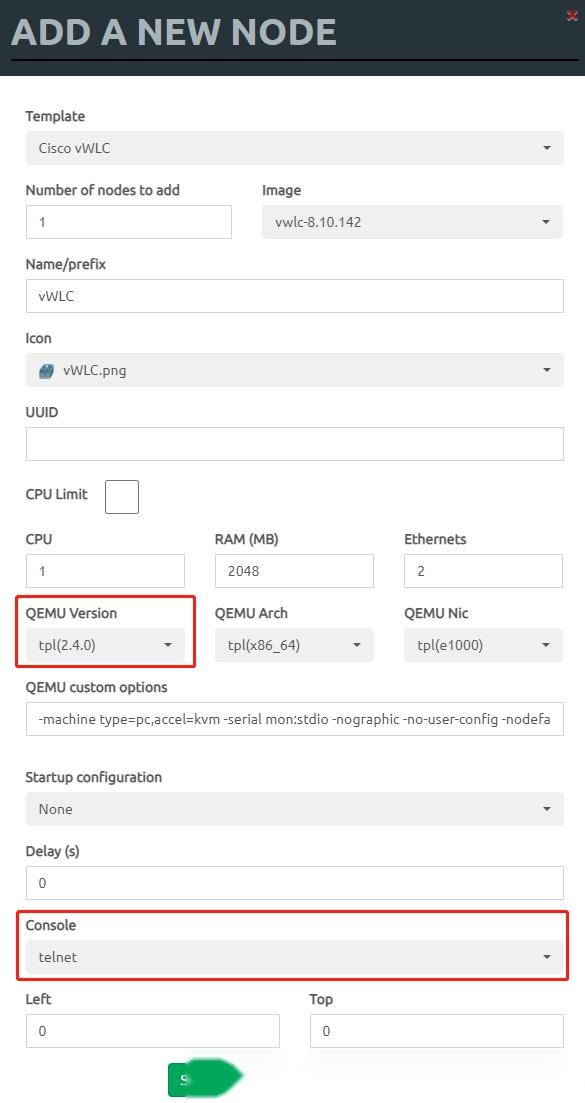Open the Image dropdown showing vwlc-8.10.142
Image resolution: width=585 pixels, height=1103 pixels.
[x=412, y=221]
